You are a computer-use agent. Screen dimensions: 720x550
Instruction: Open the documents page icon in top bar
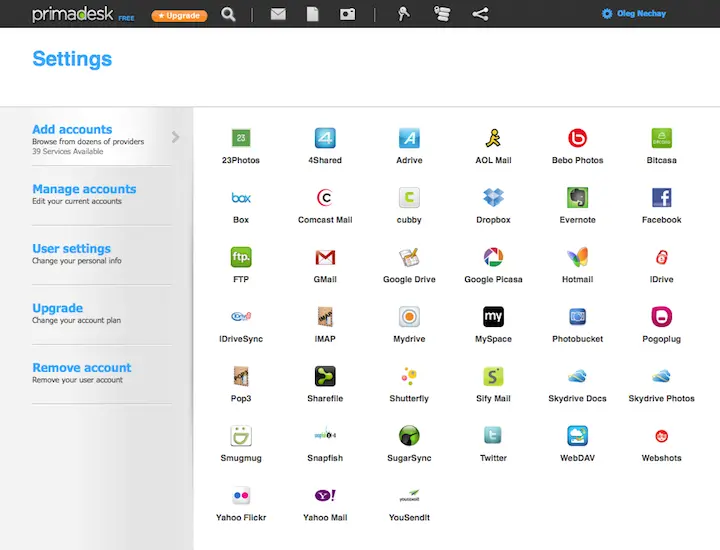tap(313, 14)
